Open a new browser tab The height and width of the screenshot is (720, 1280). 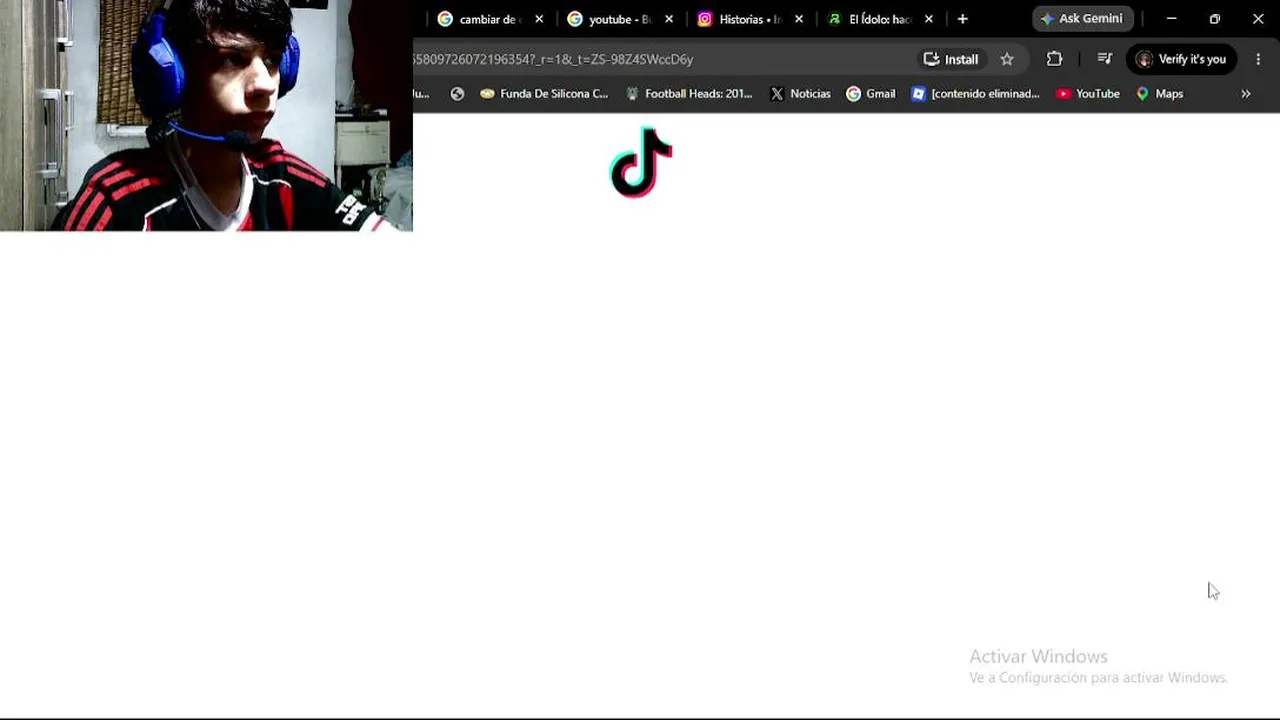(962, 19)
